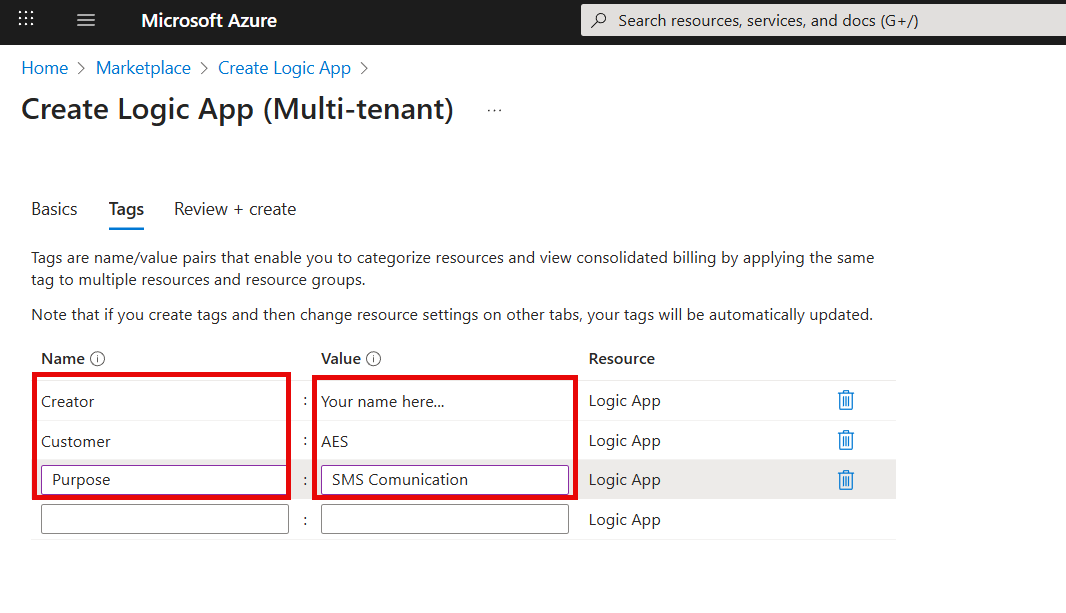1066x613 pixels.
Task: Click the search magnifier icon
Action: pyautogui.click(x=599, y=20)
